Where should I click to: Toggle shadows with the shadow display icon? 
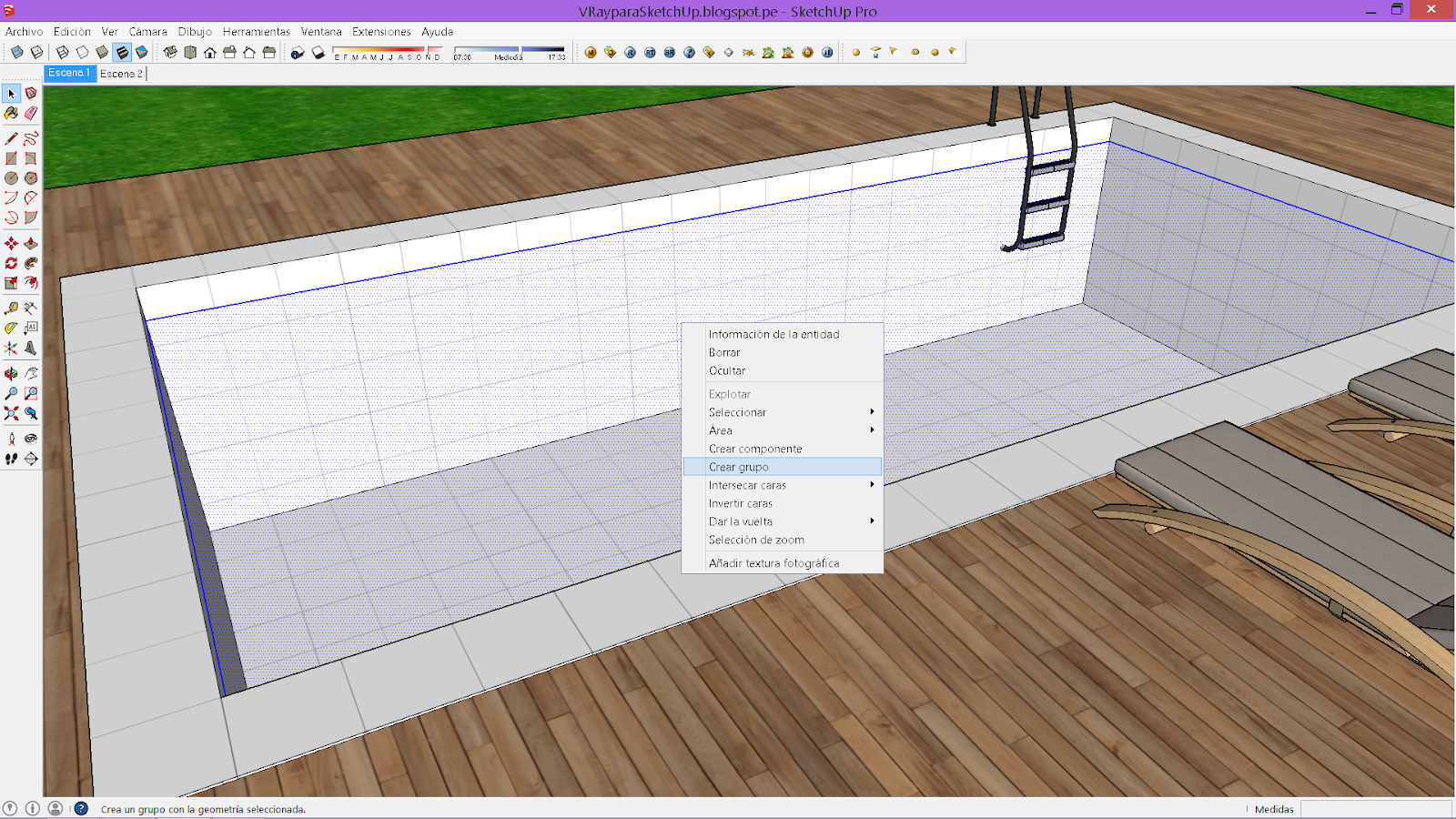coord(317,52)
